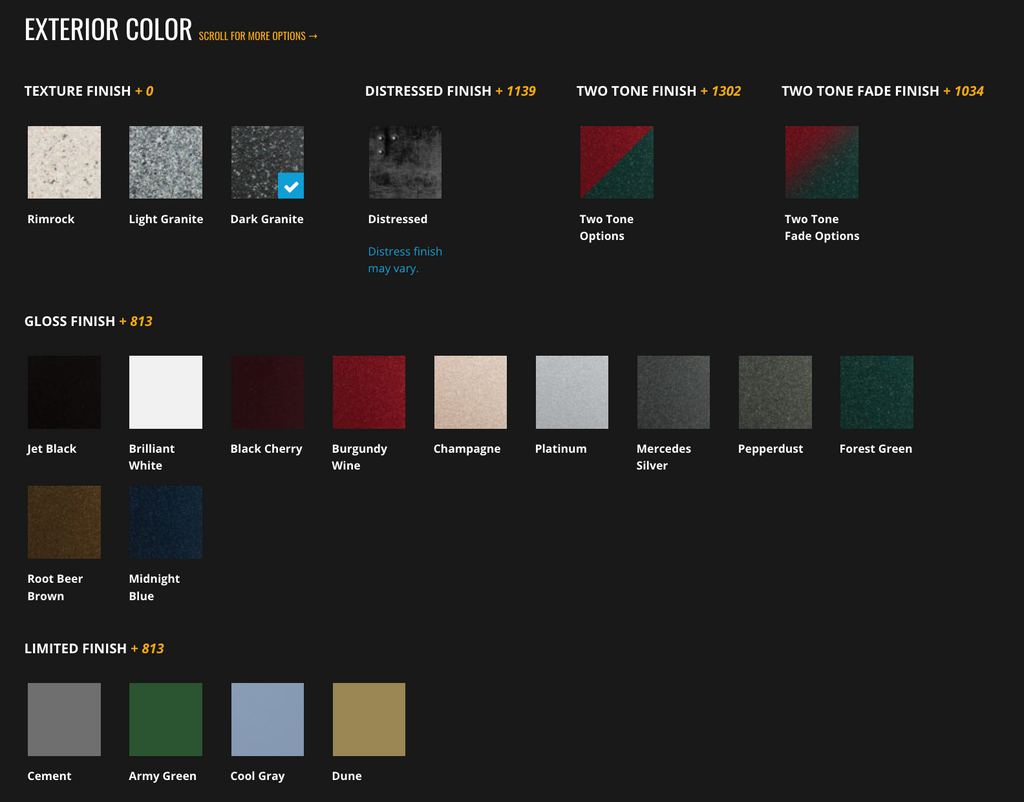The image size is (1024, 802).
Task: Pick the Cement limited finish
Action: point(64,719)
